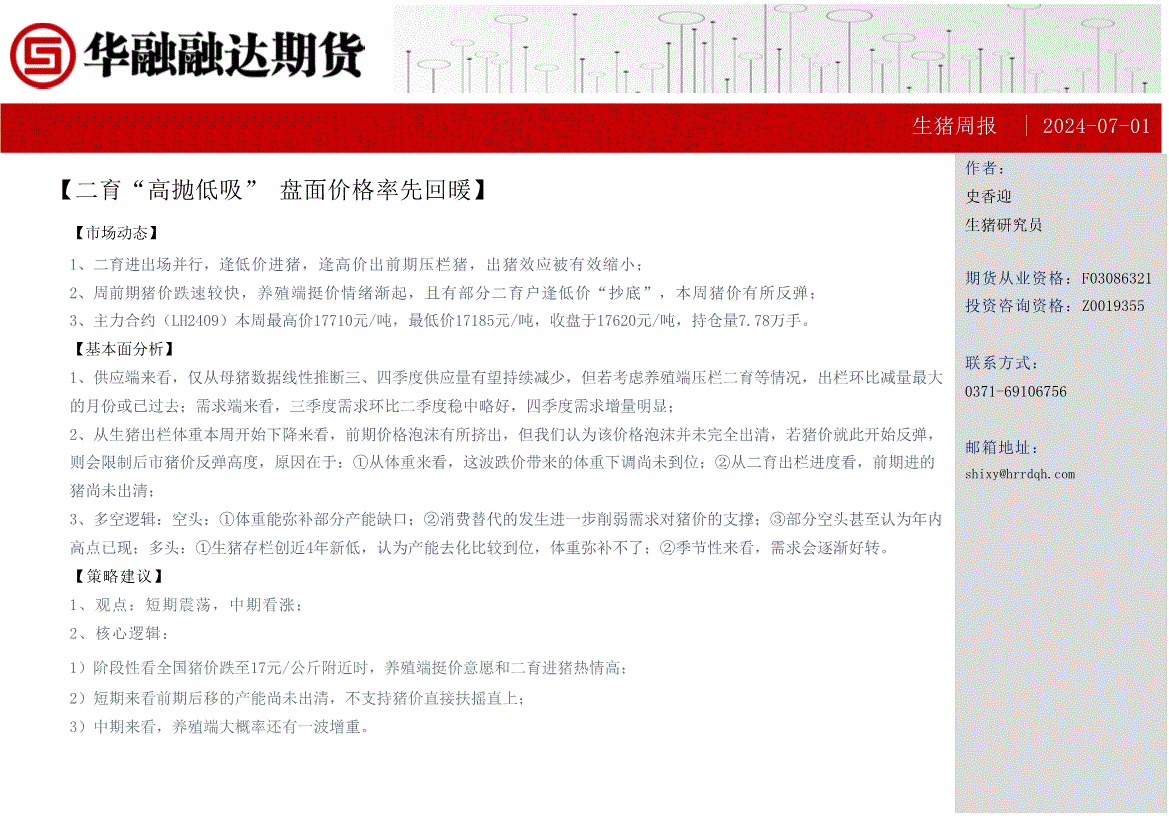The height and width of the screenshot is (826, 1169).
Task: Click the line starting 1、供应端来看
Action: 506,377
